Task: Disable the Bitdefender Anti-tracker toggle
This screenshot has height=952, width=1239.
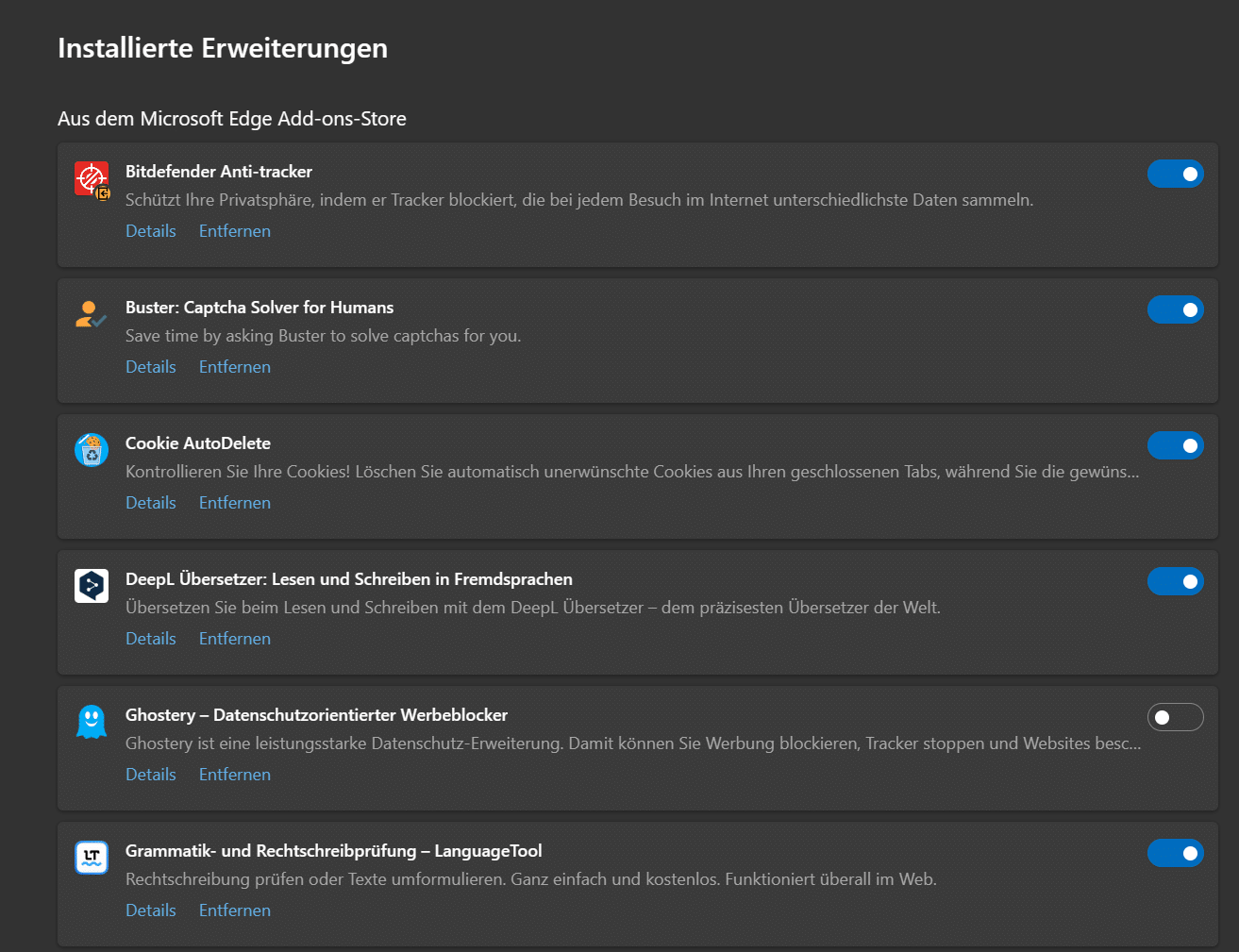Action: [x=1175, y=174]
